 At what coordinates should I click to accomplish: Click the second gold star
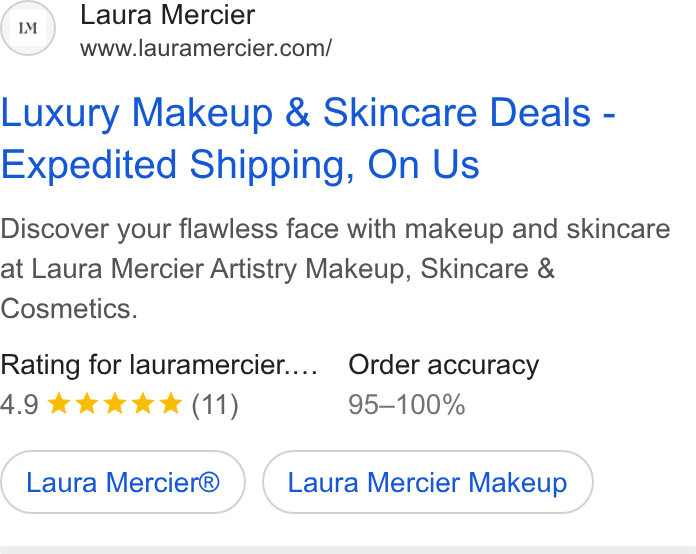pos(87,404)
